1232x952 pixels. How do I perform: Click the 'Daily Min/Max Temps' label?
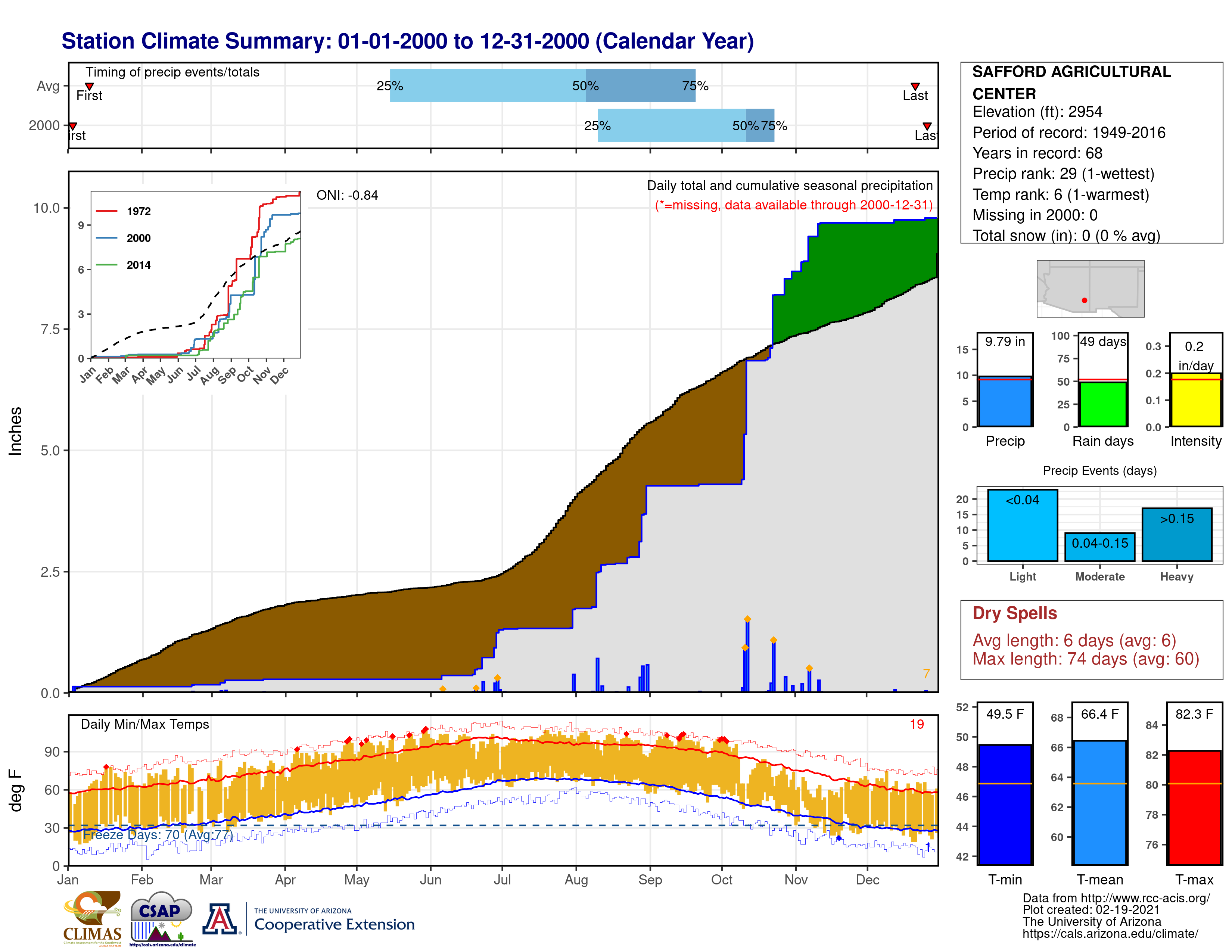click(144, 724)
